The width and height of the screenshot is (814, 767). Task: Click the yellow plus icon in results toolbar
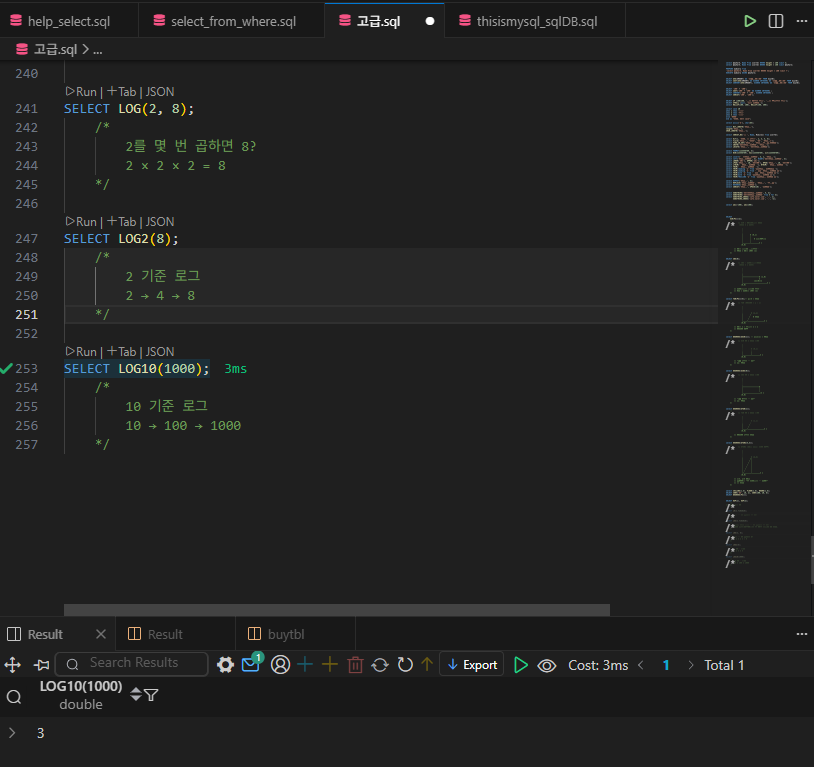click(x=330, y=665)
